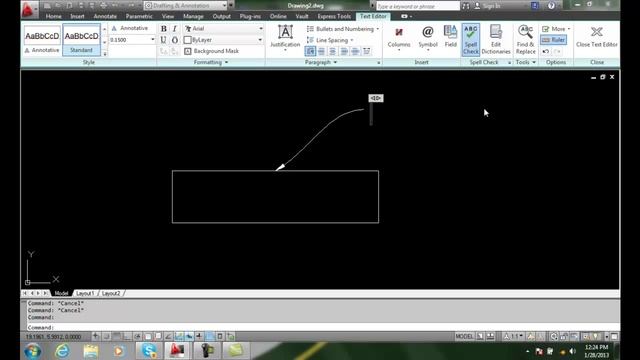640x360 pixels.
Task: Insert a Field into text
Action: coord(450,37)
